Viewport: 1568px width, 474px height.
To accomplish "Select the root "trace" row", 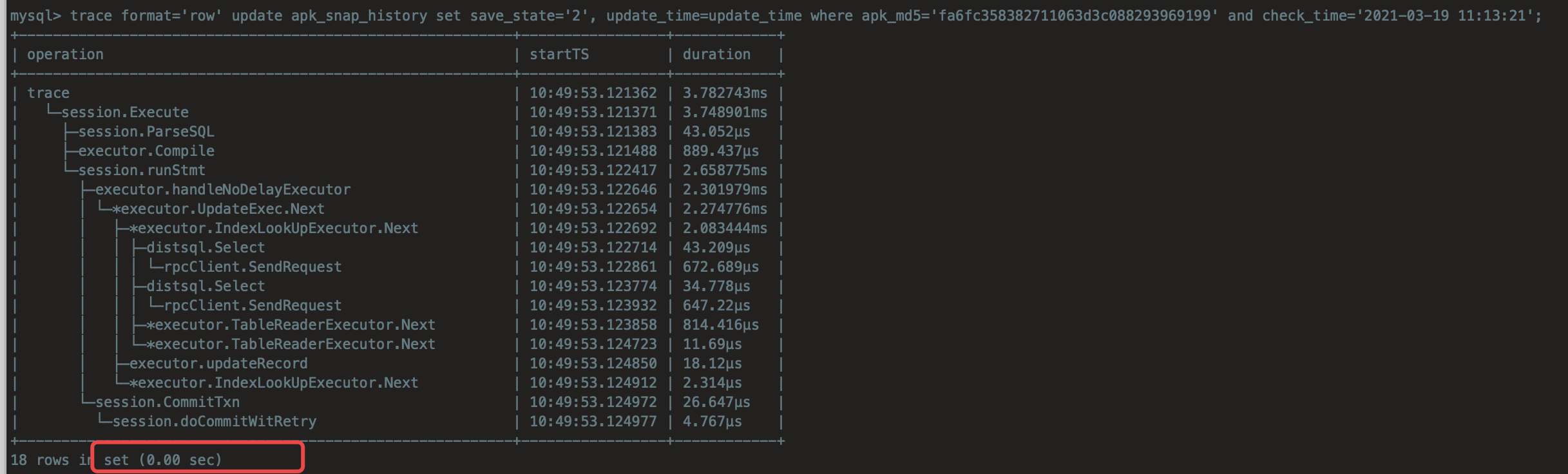I will 48,93.
